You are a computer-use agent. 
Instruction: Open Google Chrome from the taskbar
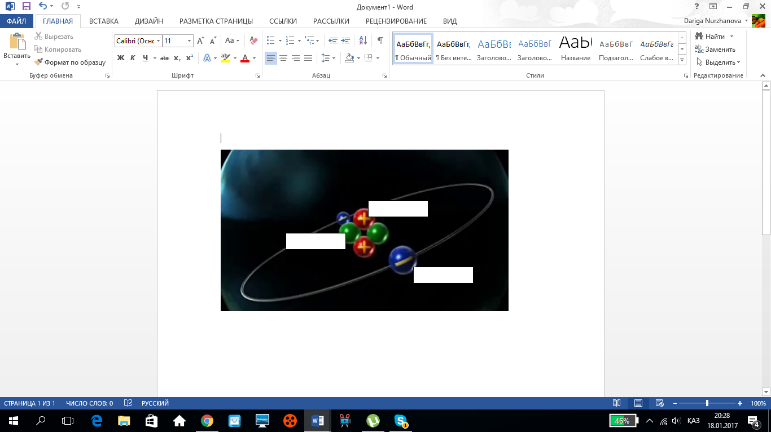tap(207, 421)
